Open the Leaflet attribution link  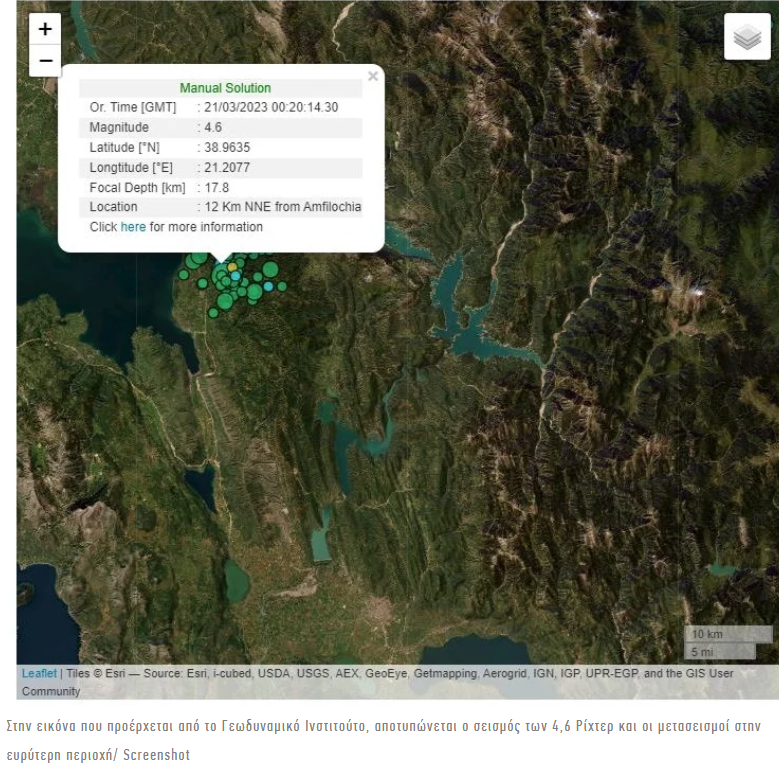(x=39, y=674)
